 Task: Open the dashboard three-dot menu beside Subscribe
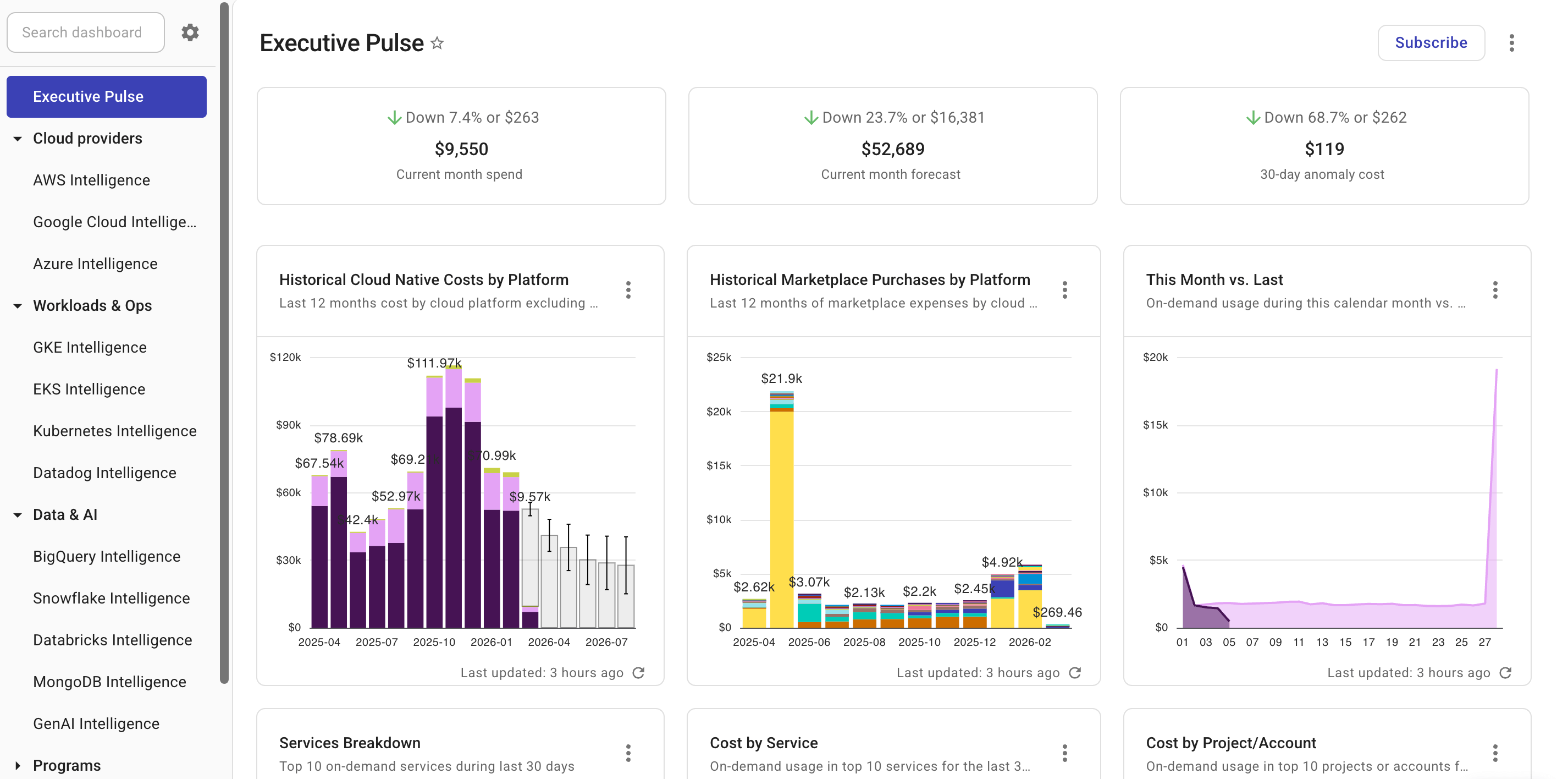1511,43
